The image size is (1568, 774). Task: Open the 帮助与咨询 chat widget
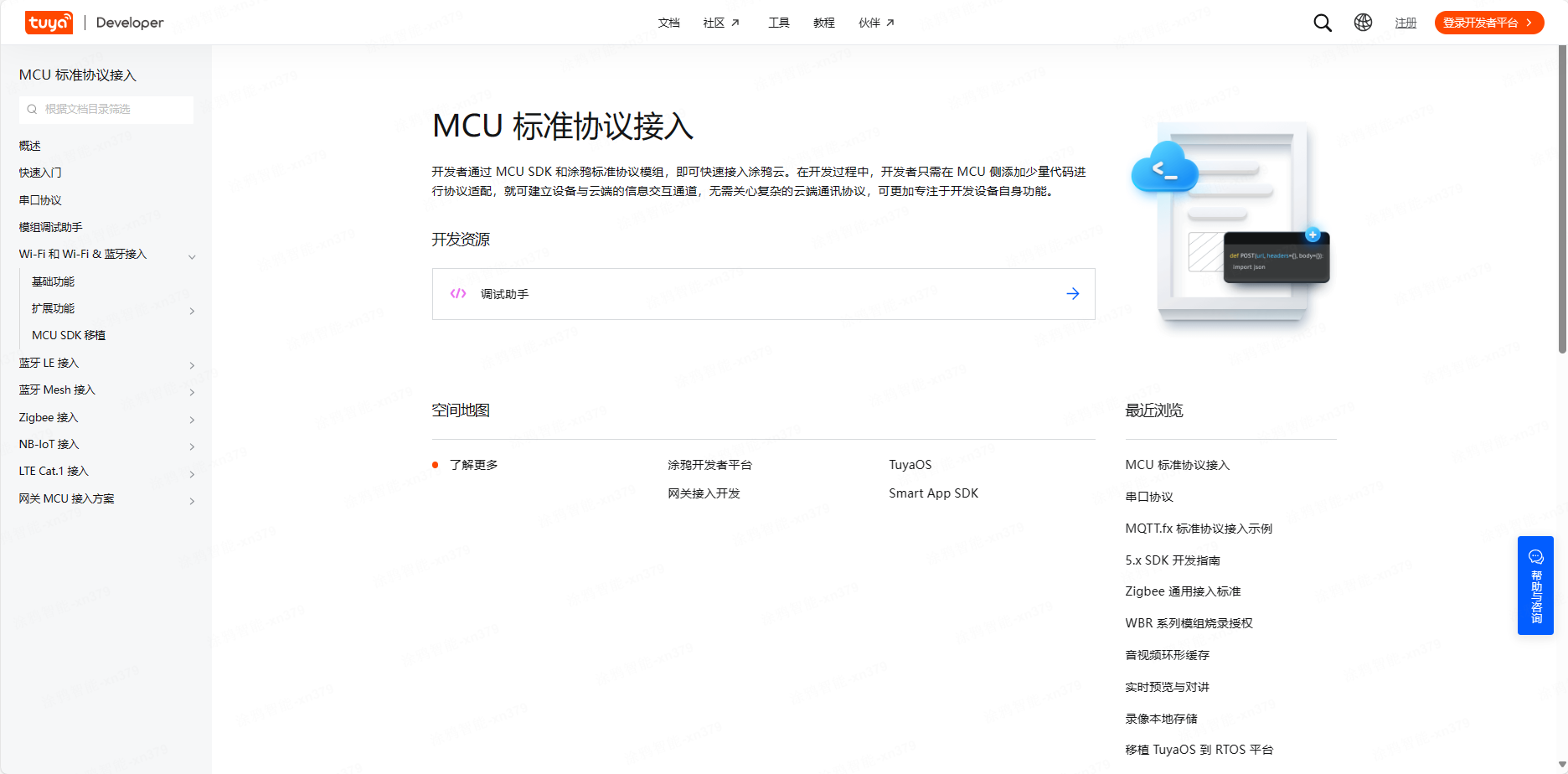(1535, 586)
